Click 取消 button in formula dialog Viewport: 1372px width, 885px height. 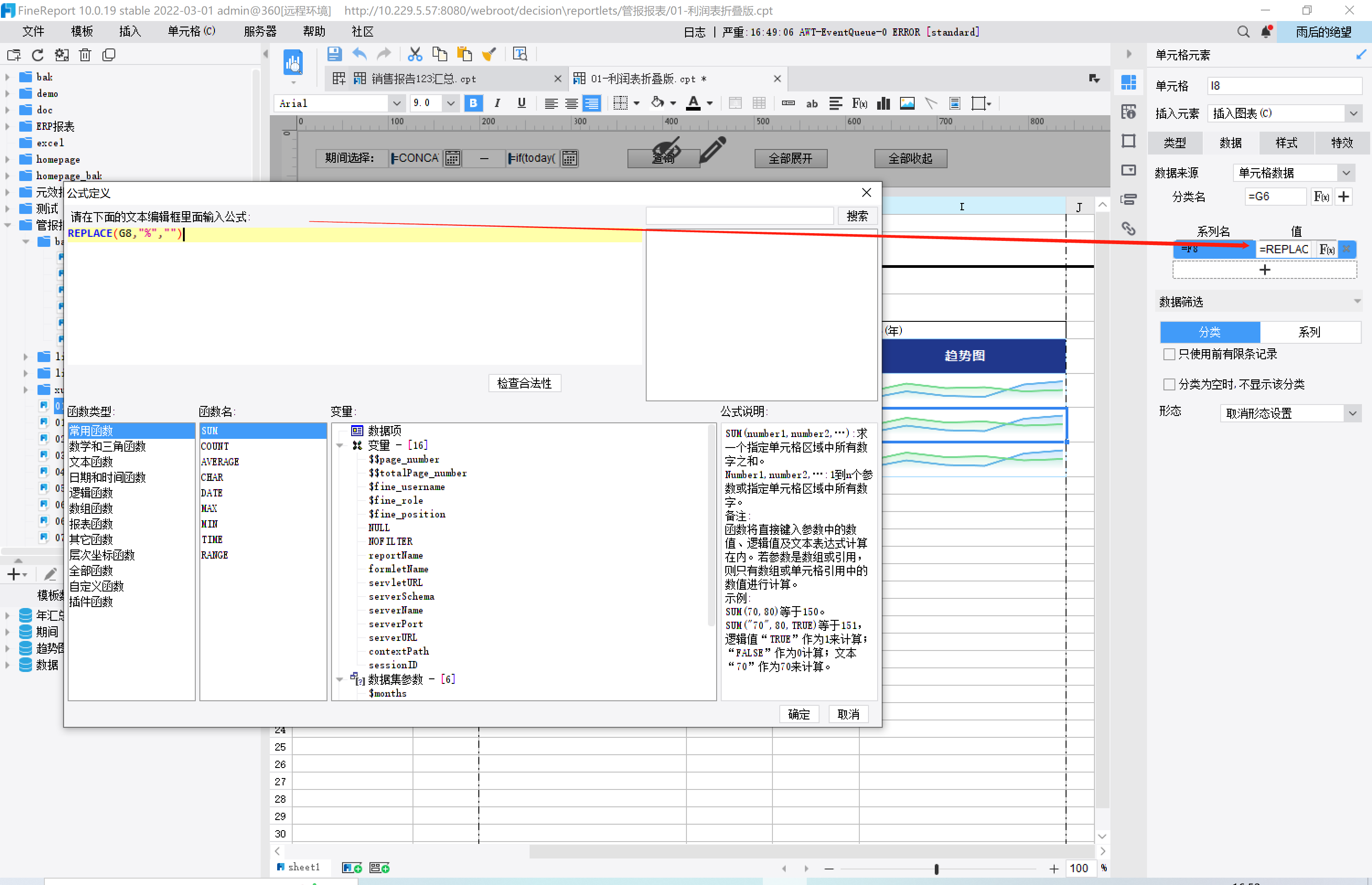[x=848, y=714]
